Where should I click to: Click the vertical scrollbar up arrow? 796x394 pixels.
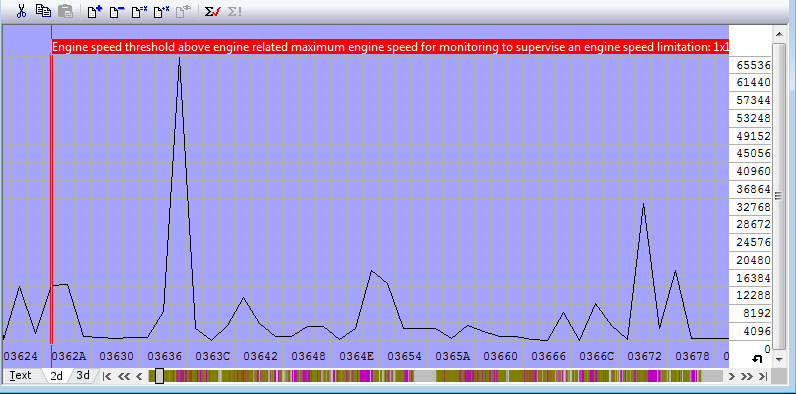click(778, 35)
